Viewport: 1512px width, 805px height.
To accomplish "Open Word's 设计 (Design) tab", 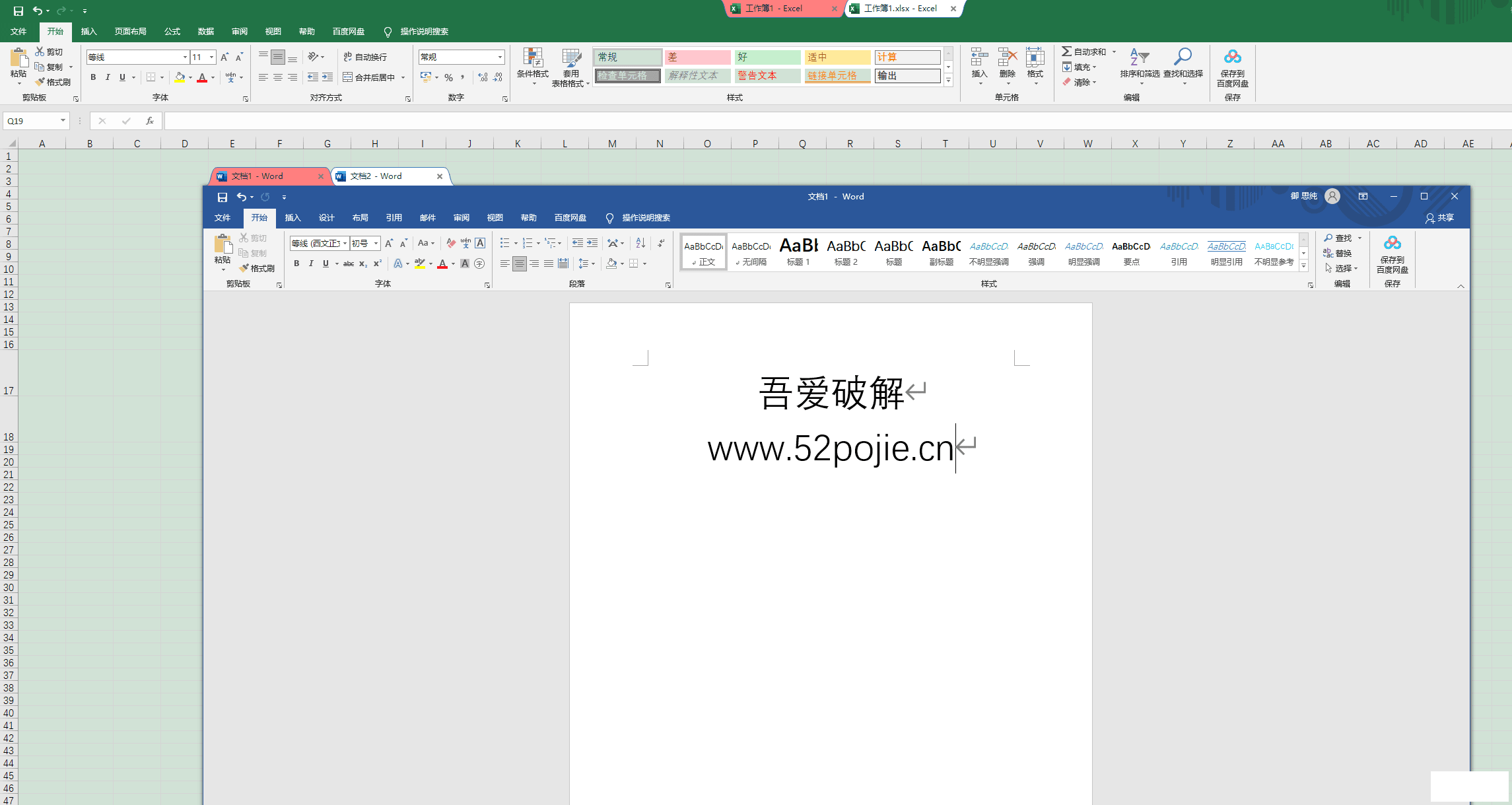I will [326, 218].
